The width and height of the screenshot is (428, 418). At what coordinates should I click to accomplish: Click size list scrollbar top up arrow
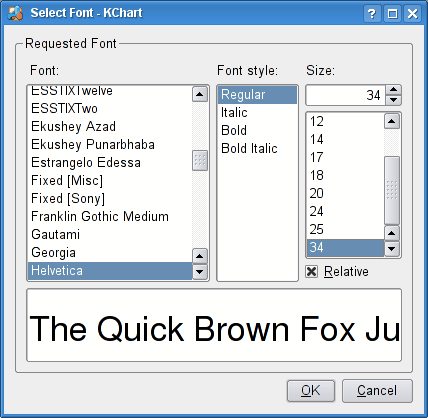pos(392,121)
